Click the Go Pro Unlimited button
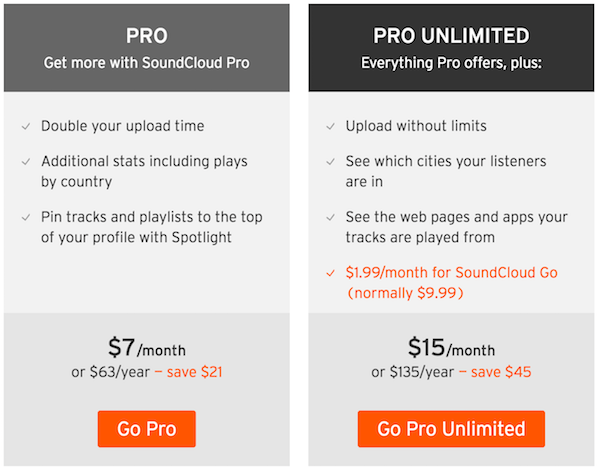The width and height of the screenshot is (600, 468). 451,429
